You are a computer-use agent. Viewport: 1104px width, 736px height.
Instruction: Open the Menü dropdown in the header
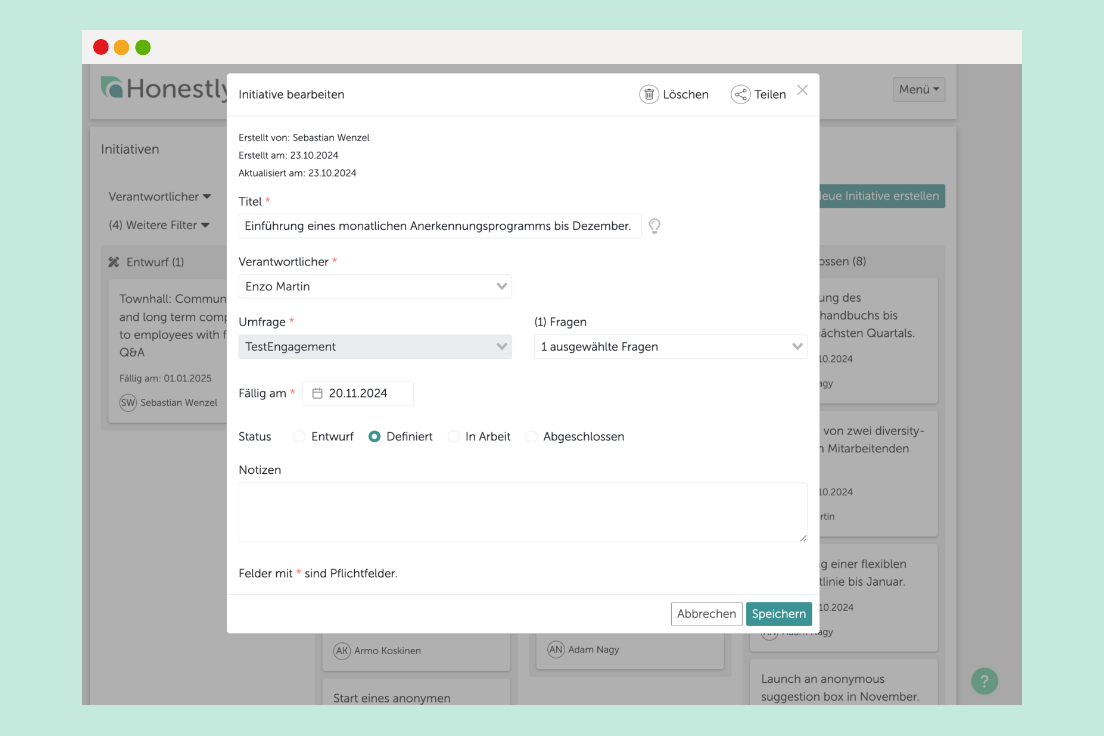click(x=919, y=89)
